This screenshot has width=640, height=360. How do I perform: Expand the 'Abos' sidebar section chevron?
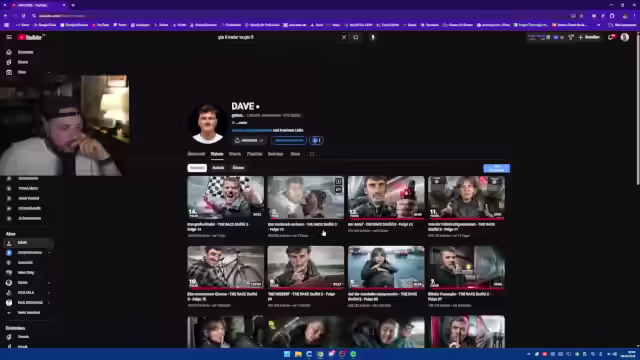point(49,72)
